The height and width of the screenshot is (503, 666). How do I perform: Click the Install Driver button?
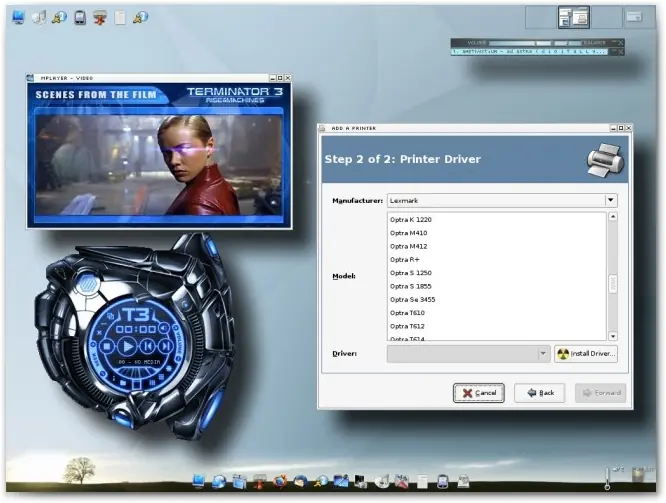coord(586,353)
